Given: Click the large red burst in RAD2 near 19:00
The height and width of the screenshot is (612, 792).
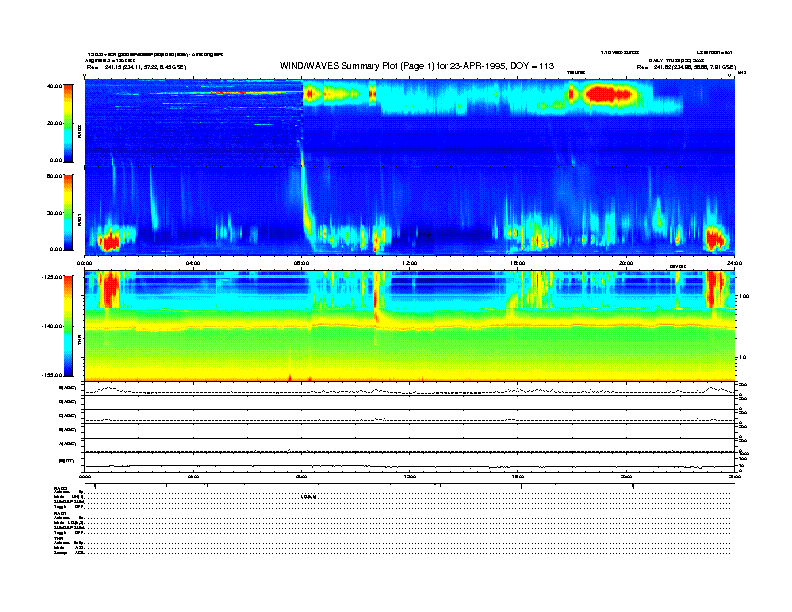Looking at the screenshot, I should [608, 94].
